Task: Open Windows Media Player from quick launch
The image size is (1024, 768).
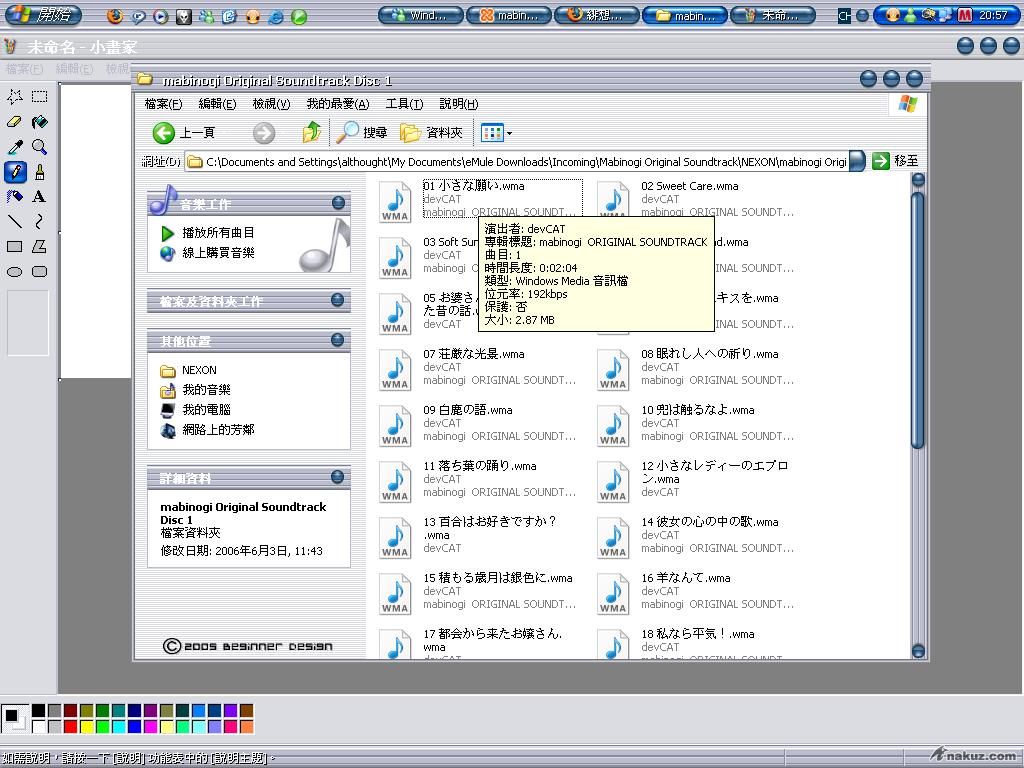Action: coord(161,16)
